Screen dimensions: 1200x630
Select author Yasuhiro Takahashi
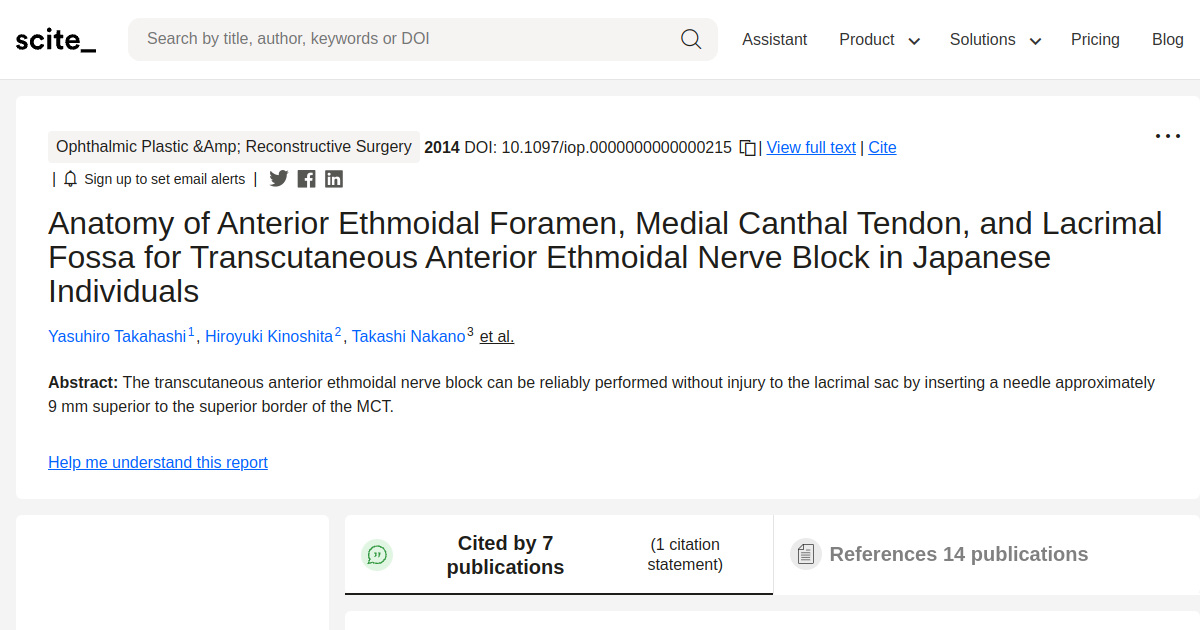point(117,336)
